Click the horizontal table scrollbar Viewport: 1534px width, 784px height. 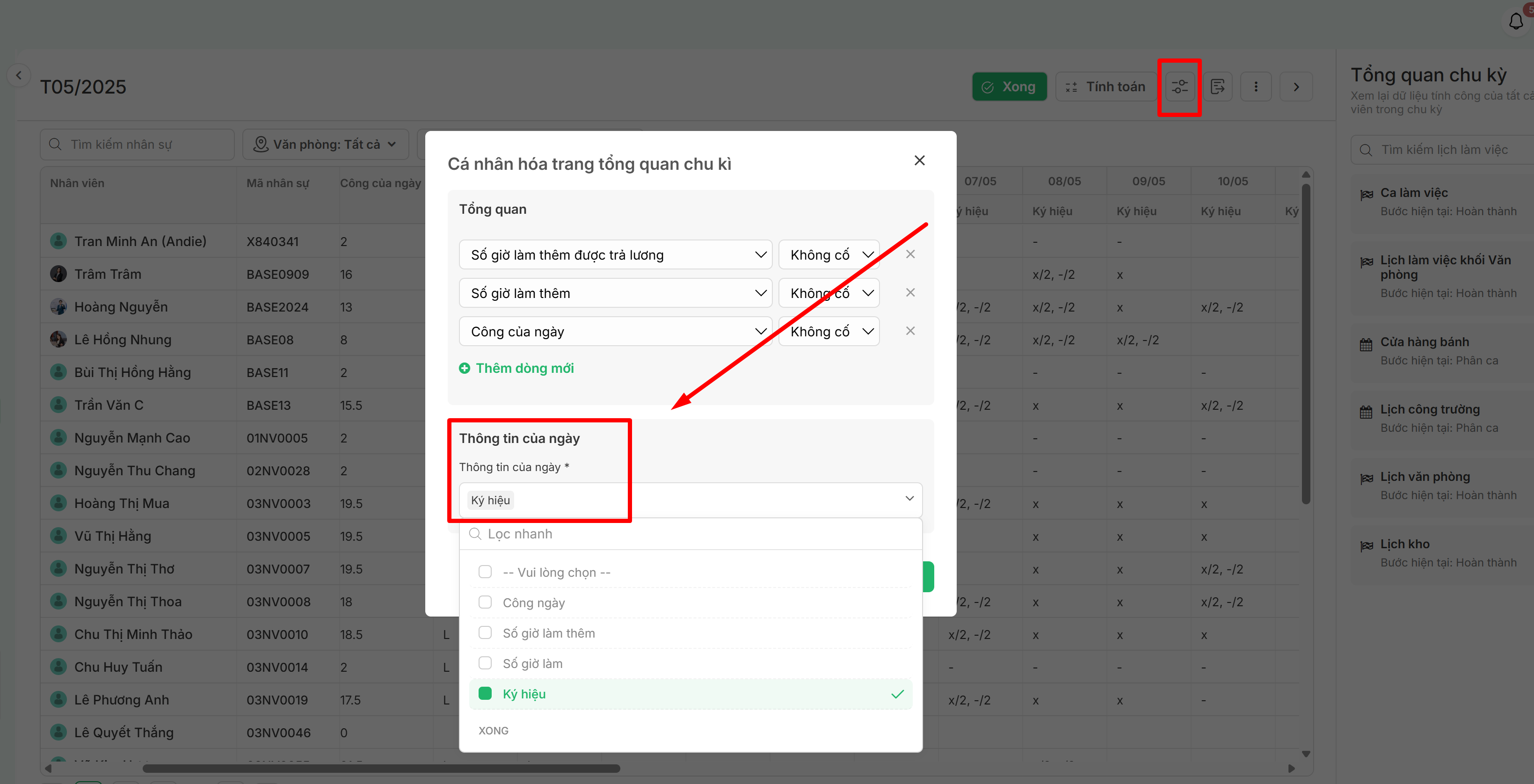[381, 769]
